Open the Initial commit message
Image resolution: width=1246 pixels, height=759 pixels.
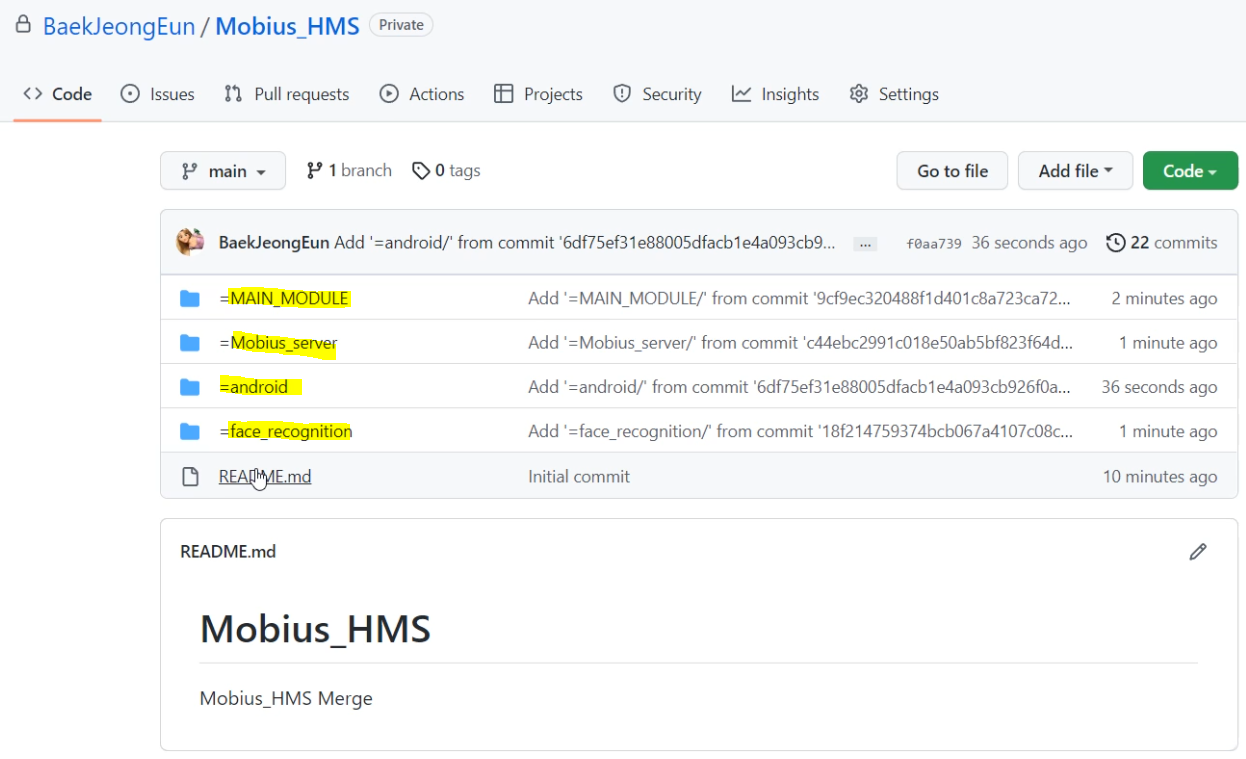coord(579,477)
